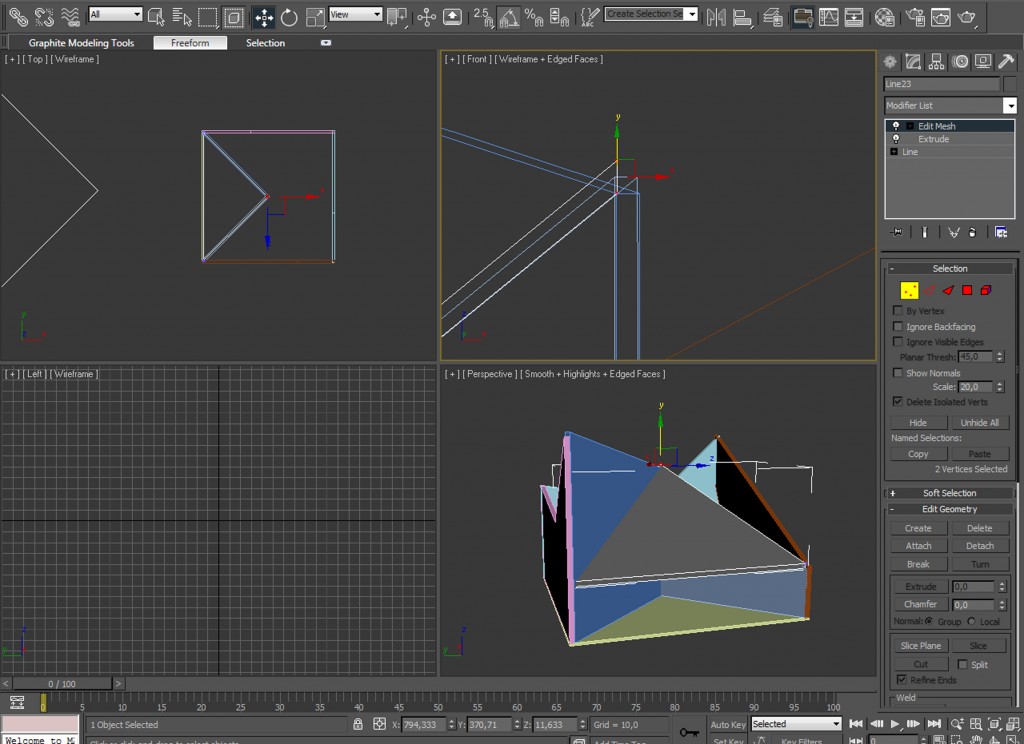Open Edit Named Selection Sets
Screen dimensions: 1024x744
[x=590, y=17]
